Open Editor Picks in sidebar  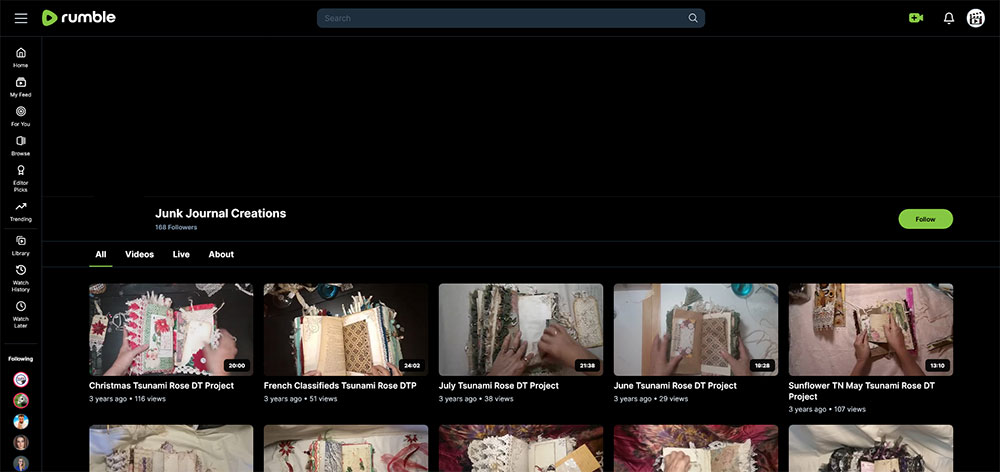tap(21, 179)
